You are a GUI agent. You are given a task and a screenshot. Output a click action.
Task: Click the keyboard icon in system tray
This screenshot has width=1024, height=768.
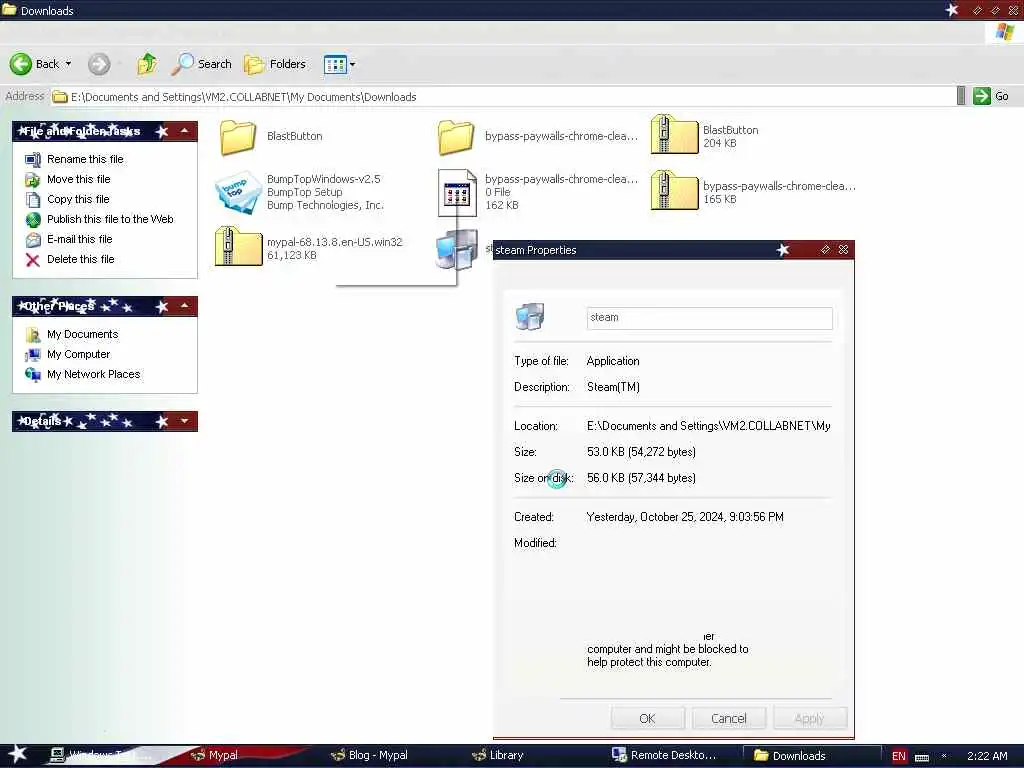pos(922,757)
